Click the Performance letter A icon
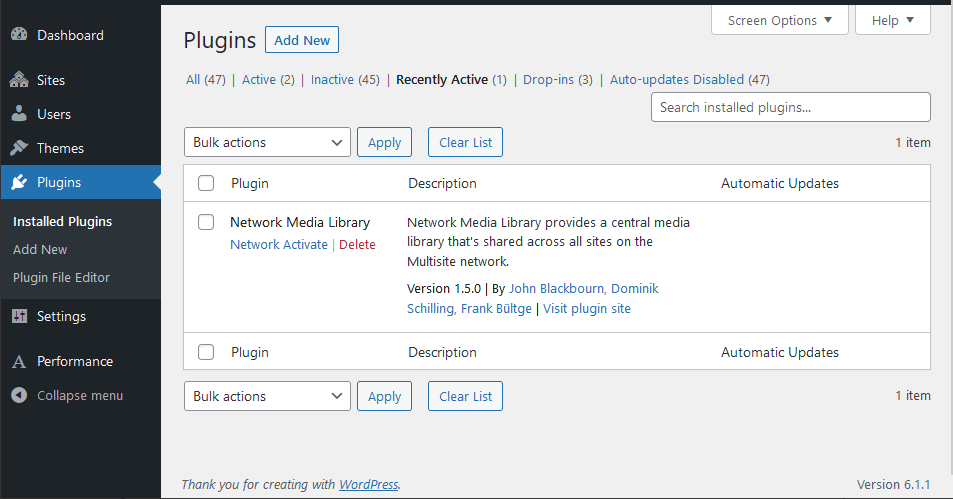The width and height of the screenshot is (953, 499). (x=19, y=362)
